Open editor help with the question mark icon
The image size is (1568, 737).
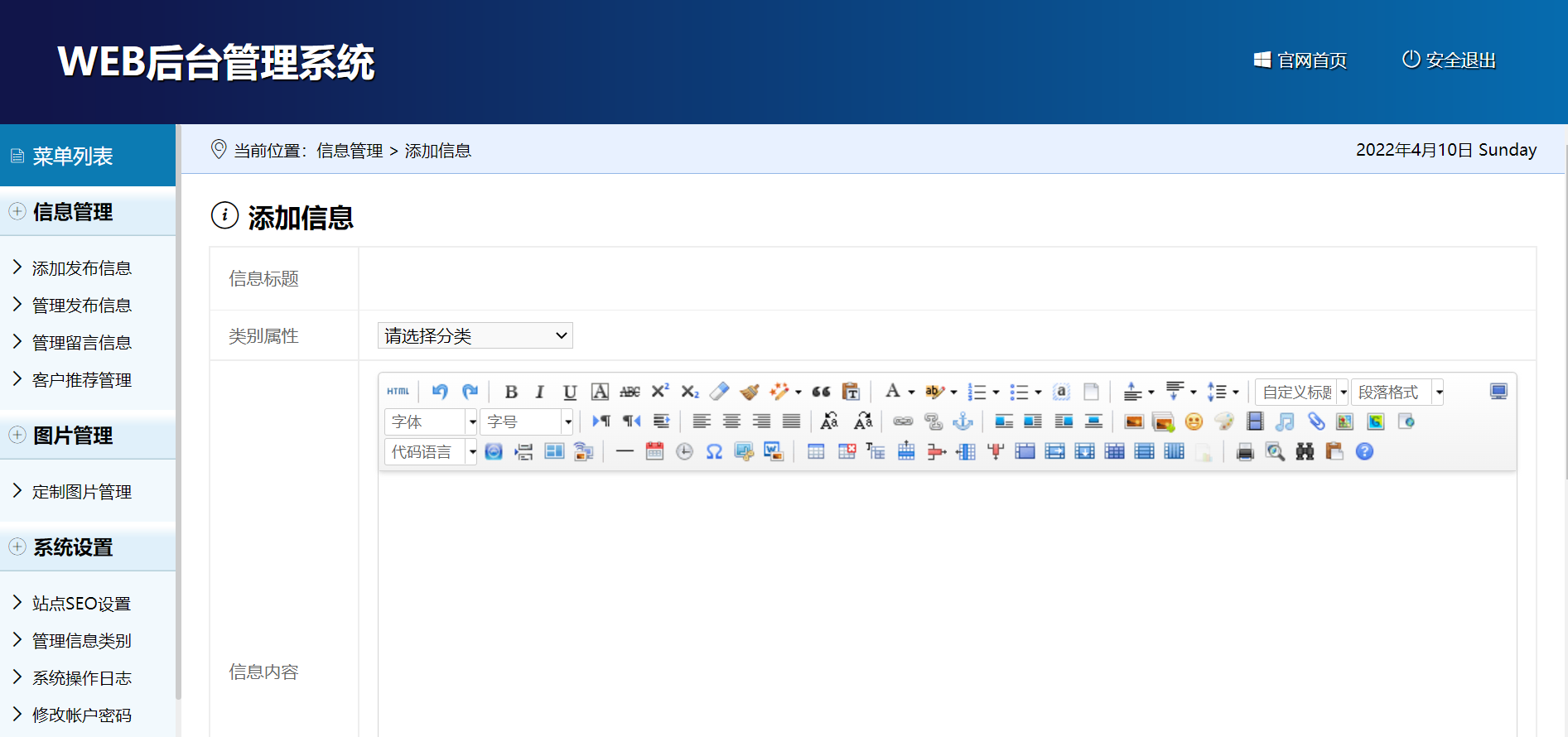tap(1364, 452)
